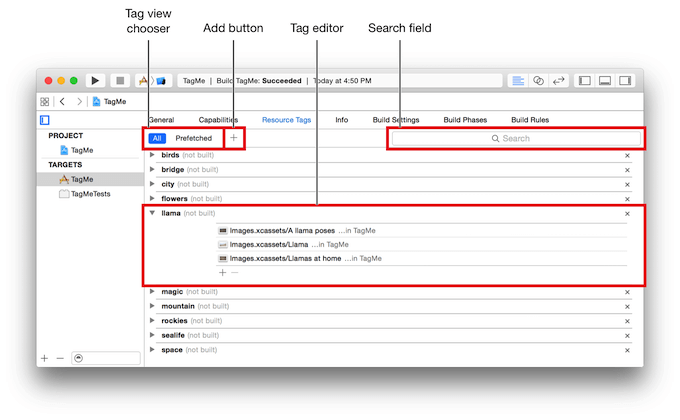Select Images.xcassets/Llama resource row
The width and height of the screenshot is (680, 420).
coord(422,245)
